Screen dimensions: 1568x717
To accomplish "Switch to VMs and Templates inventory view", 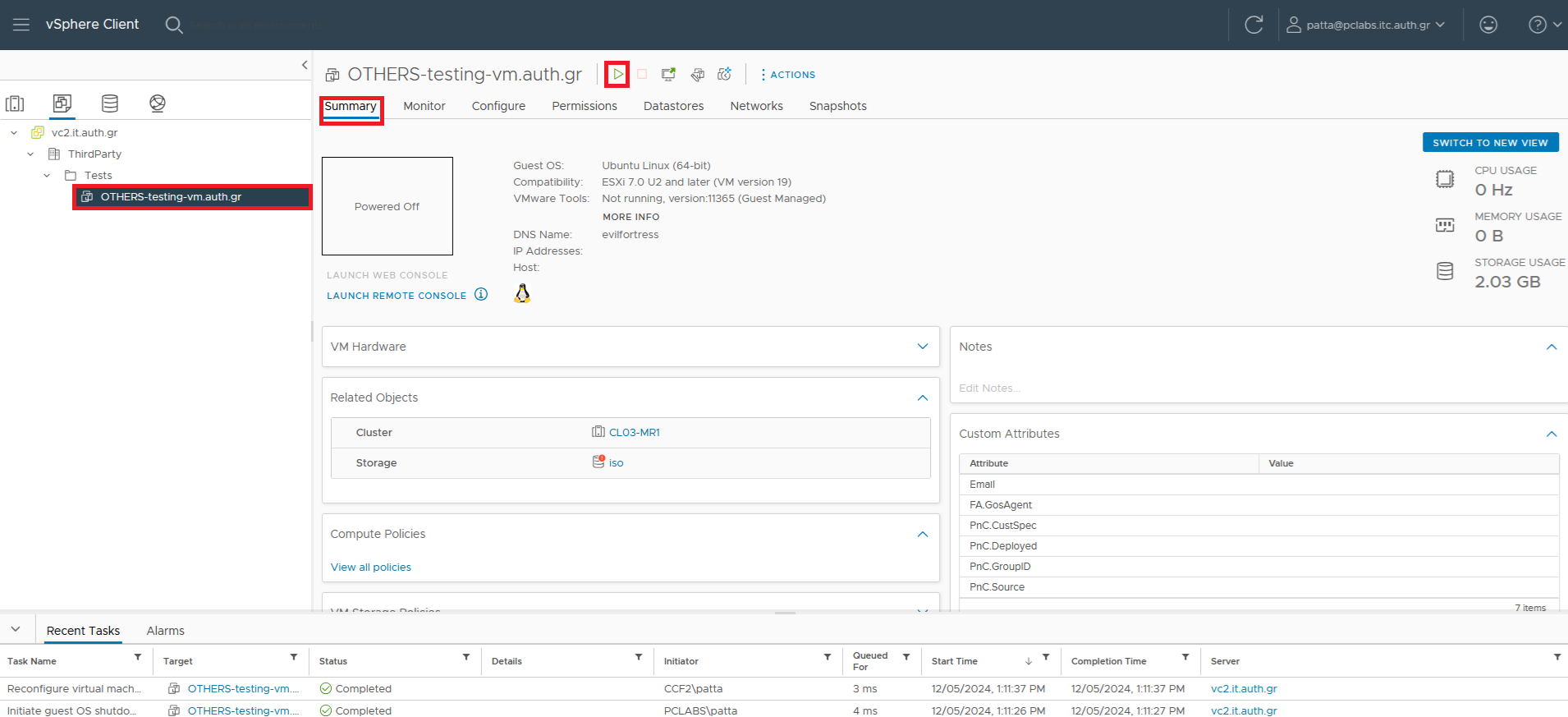I will click(62, 103).
